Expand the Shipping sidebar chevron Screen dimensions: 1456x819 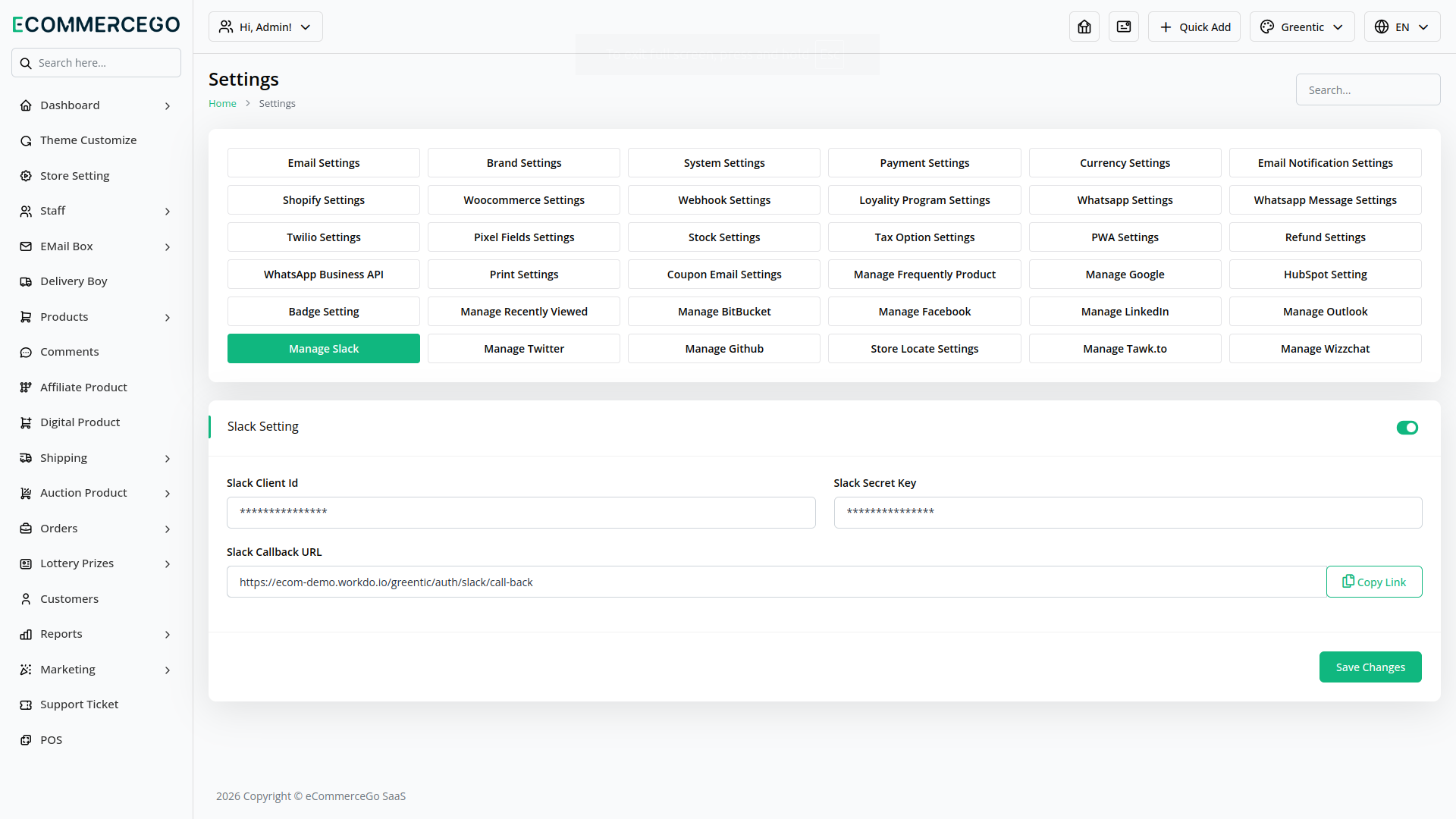(168, 458)
